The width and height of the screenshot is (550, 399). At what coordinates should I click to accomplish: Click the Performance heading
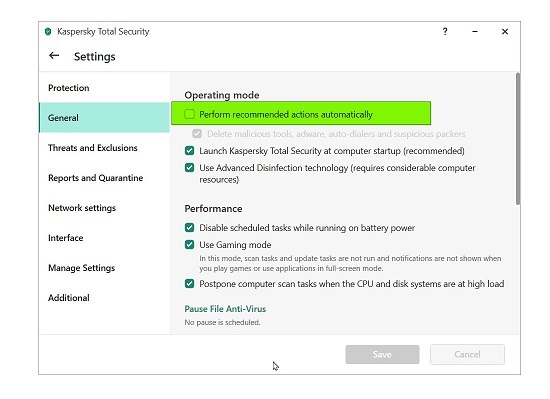pos(213,209)
